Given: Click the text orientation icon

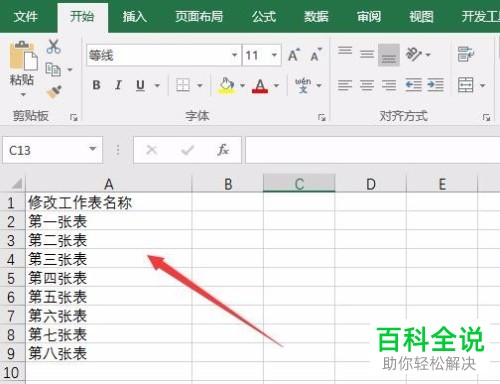Looking at the screenshot, I should point(414,54).
